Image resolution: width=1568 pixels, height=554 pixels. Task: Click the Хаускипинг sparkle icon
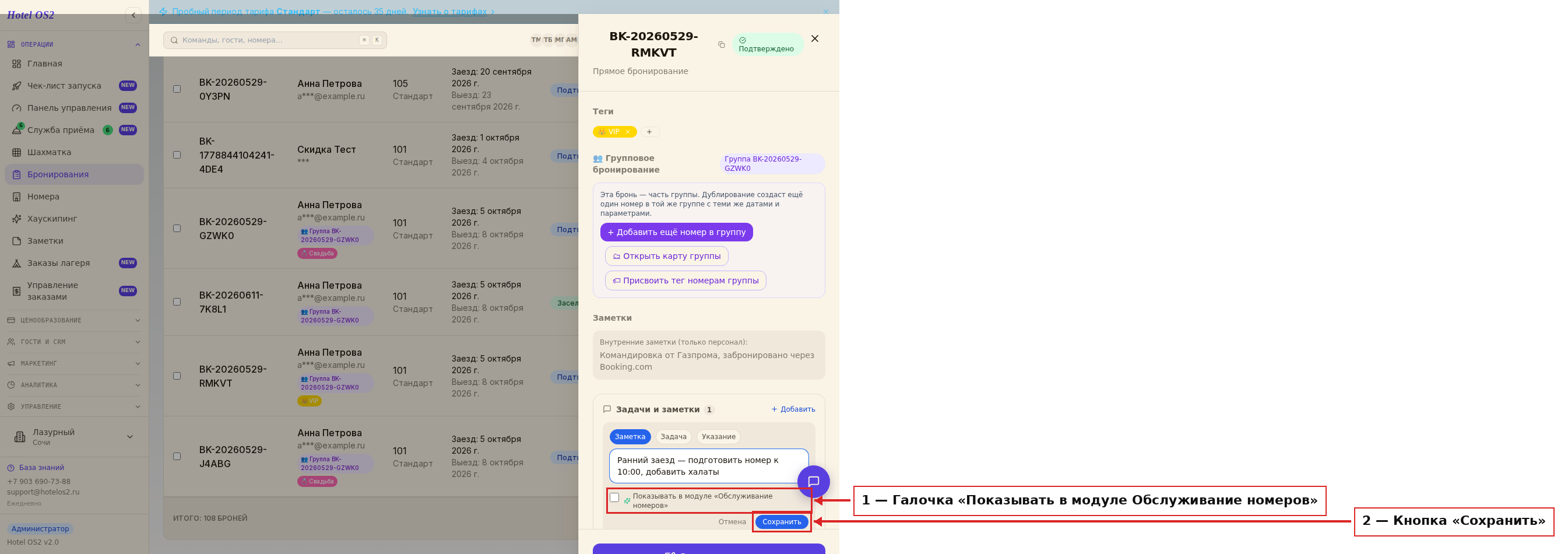(x=16, y=219)
